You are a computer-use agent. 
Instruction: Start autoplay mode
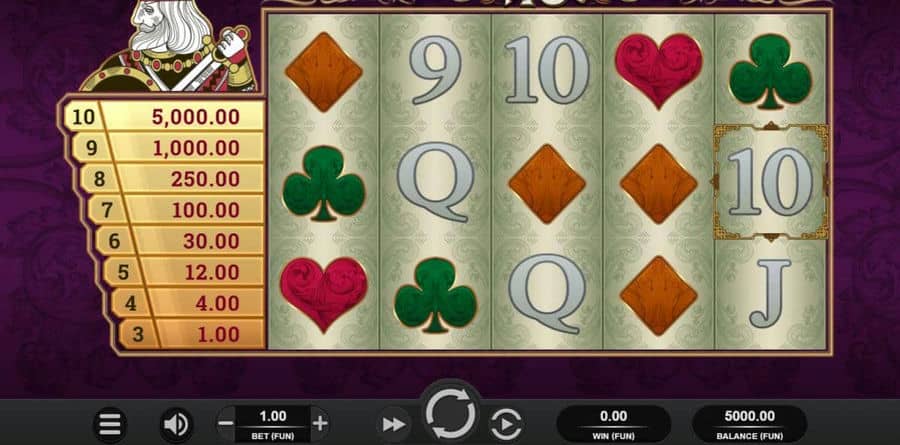click(x=505, y=425)
